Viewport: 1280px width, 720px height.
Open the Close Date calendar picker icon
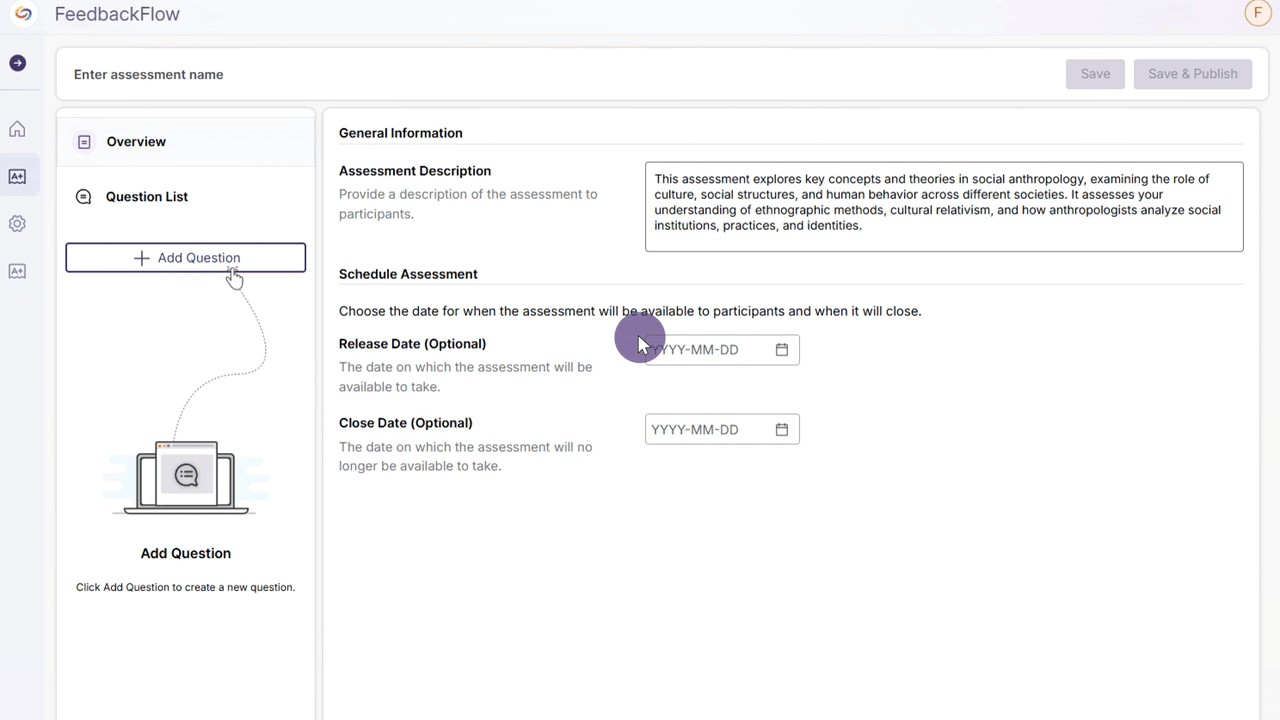782,430
